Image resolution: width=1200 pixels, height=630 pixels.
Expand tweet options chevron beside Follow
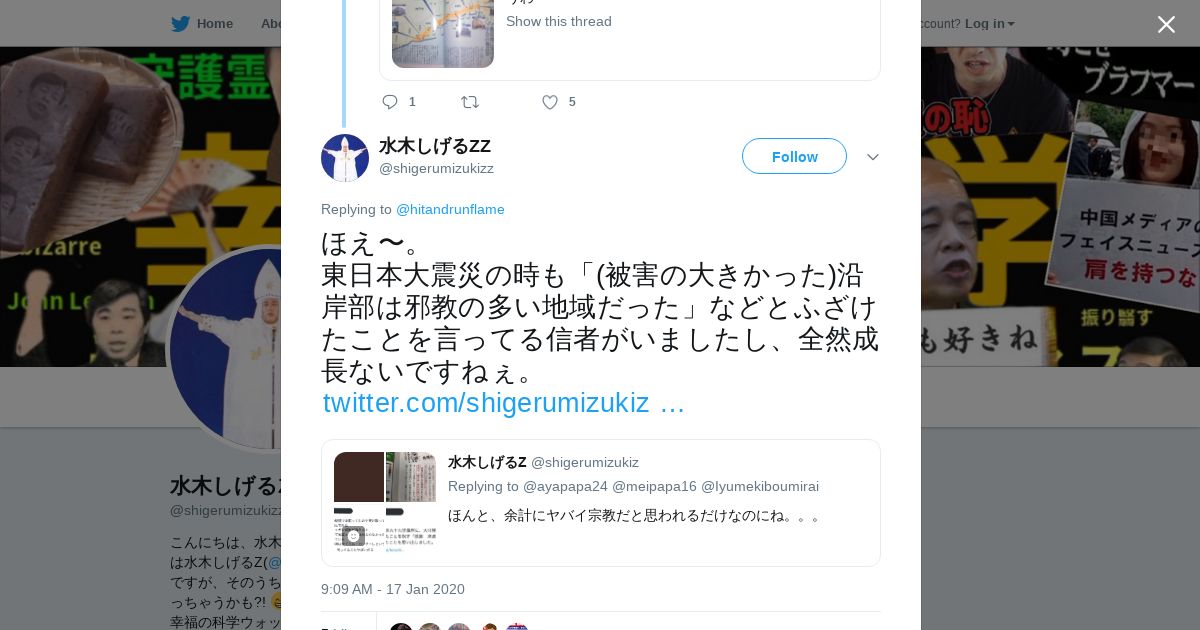click(x=872, y=157)
